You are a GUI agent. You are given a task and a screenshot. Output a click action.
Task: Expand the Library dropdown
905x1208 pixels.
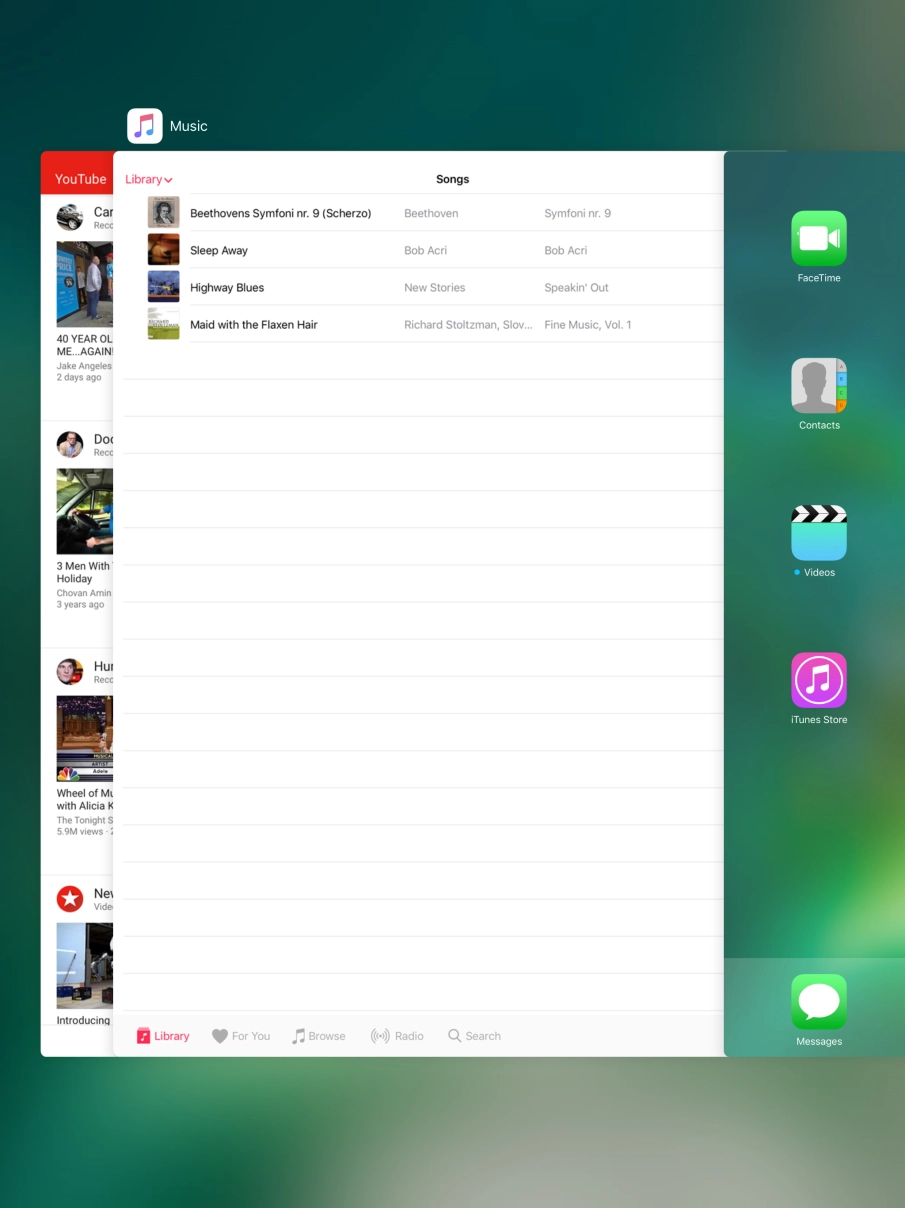click(x=147, y=179)
